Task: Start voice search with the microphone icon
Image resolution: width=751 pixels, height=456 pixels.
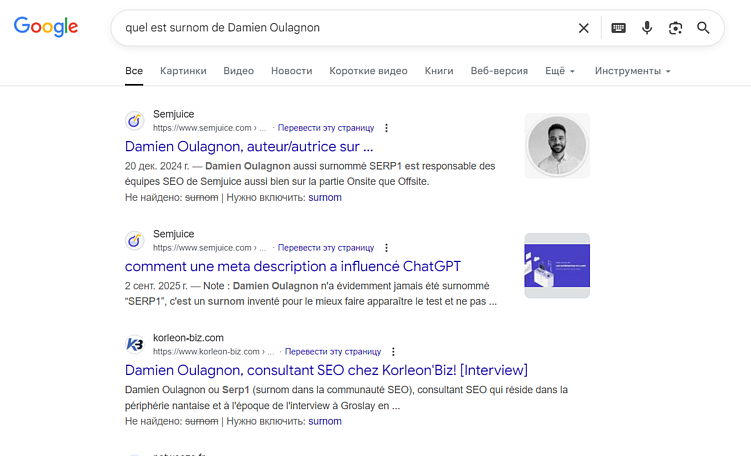Action: (x=647, y=28)
